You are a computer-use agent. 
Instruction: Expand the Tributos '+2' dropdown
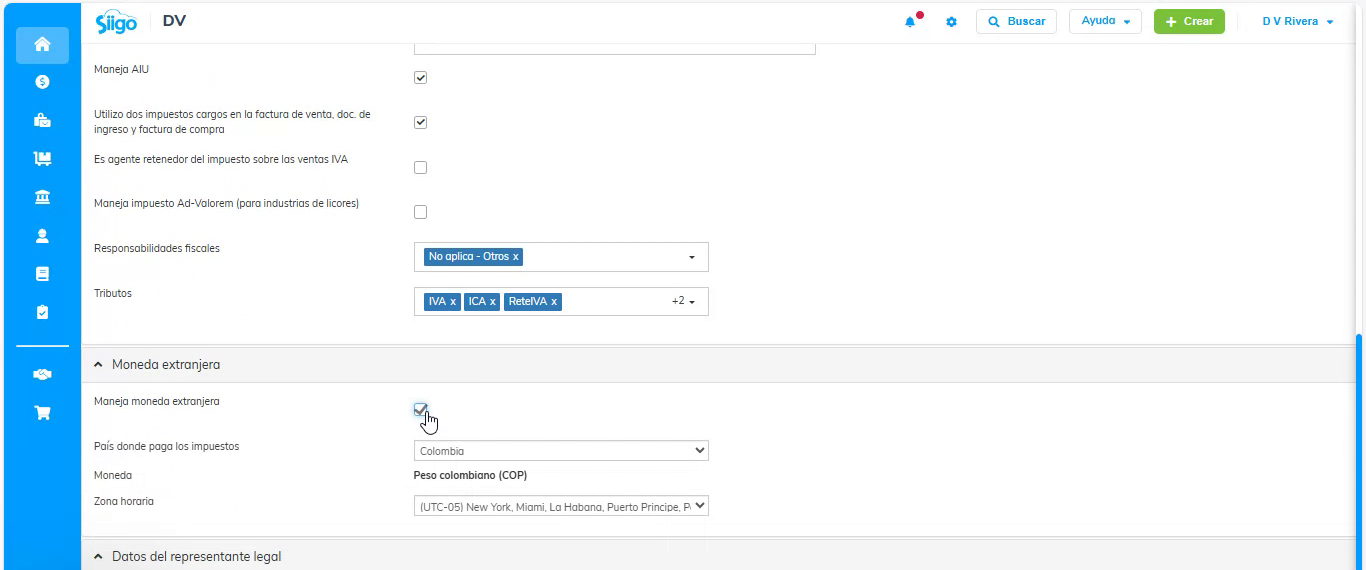coord(683,301)
